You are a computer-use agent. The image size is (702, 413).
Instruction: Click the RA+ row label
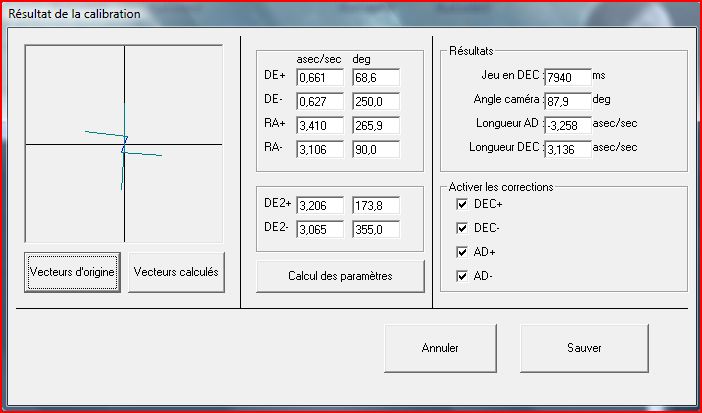tap(274, 123)
